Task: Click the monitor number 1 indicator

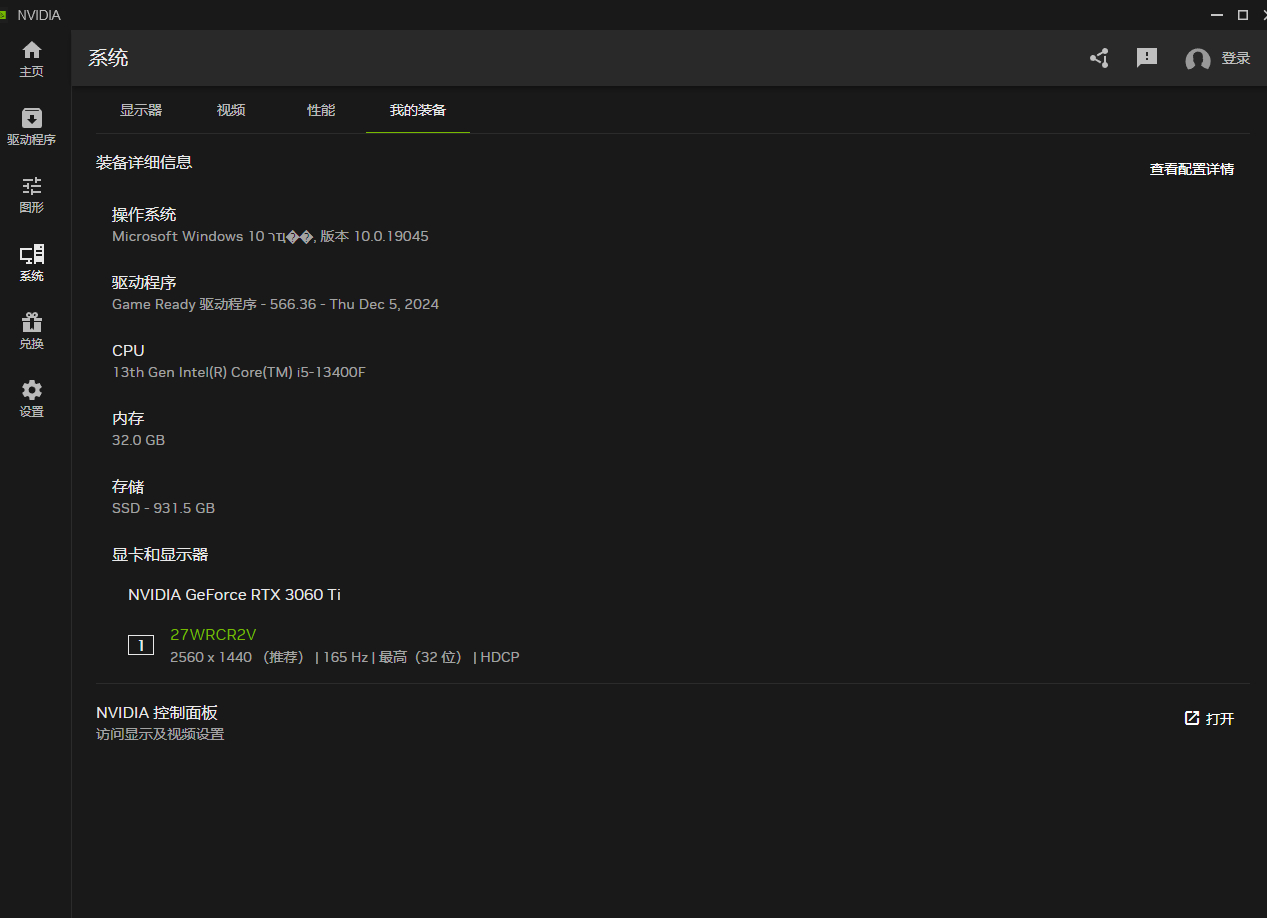Action: pos(140,645)
